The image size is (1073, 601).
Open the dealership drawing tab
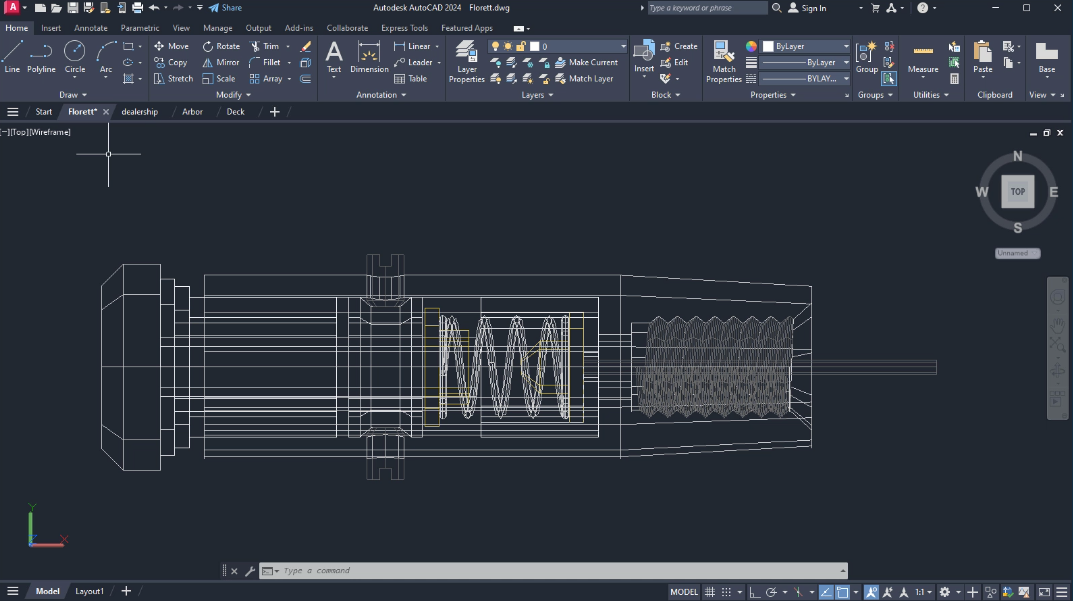click(x=140, y=112)
